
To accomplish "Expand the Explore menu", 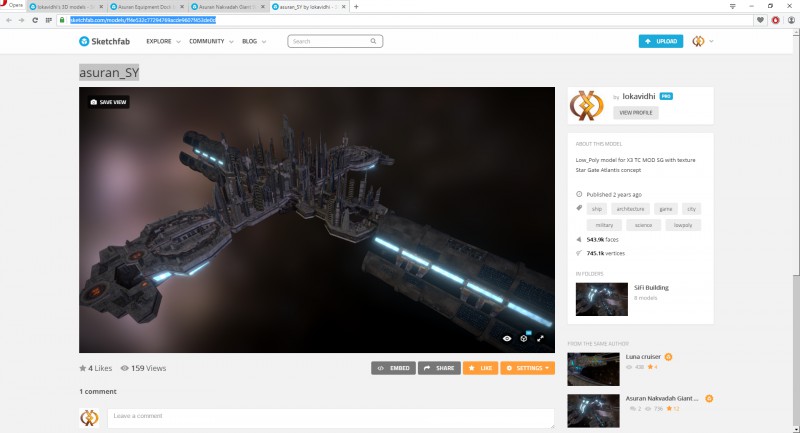I will click(x=163, y=41).
